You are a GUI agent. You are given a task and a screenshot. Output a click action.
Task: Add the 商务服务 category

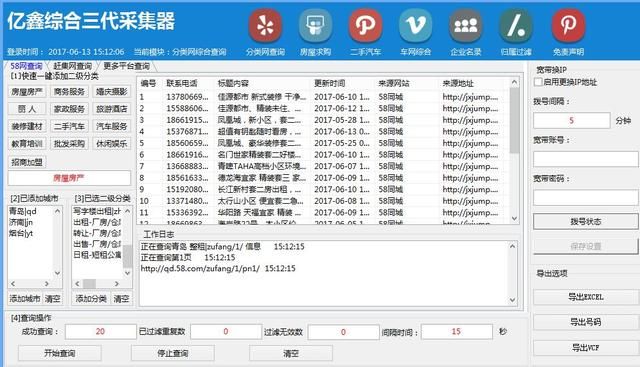point(69,92)
